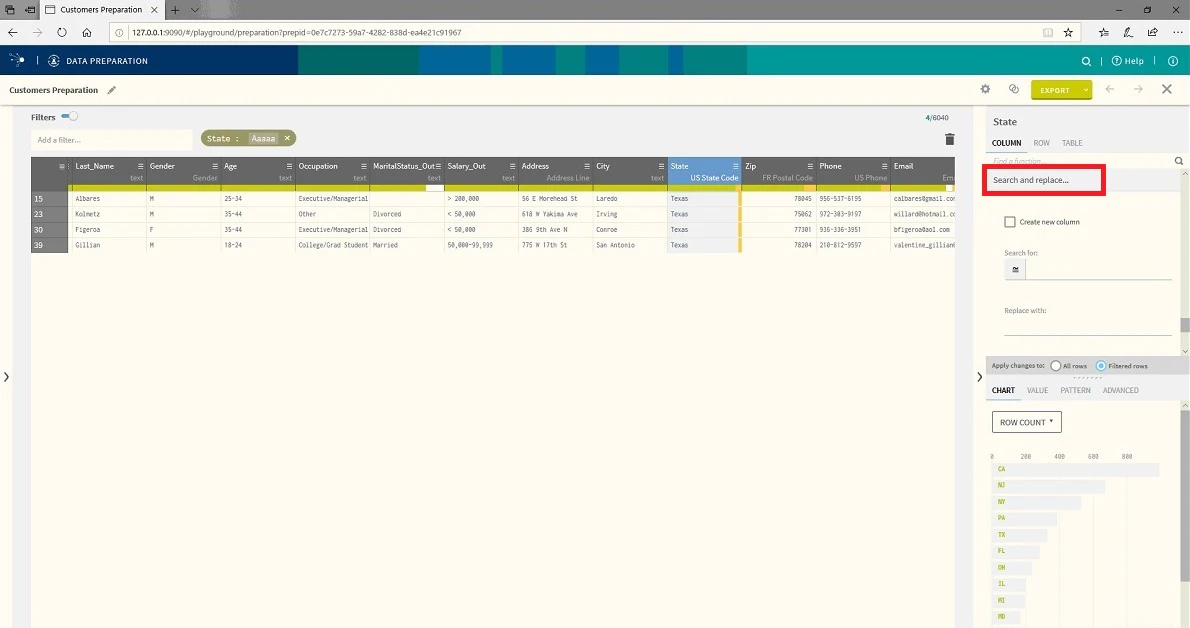Open the preparation settings gear icon
The height and width of the screenshot is (628, 1190).
[985, 89]
